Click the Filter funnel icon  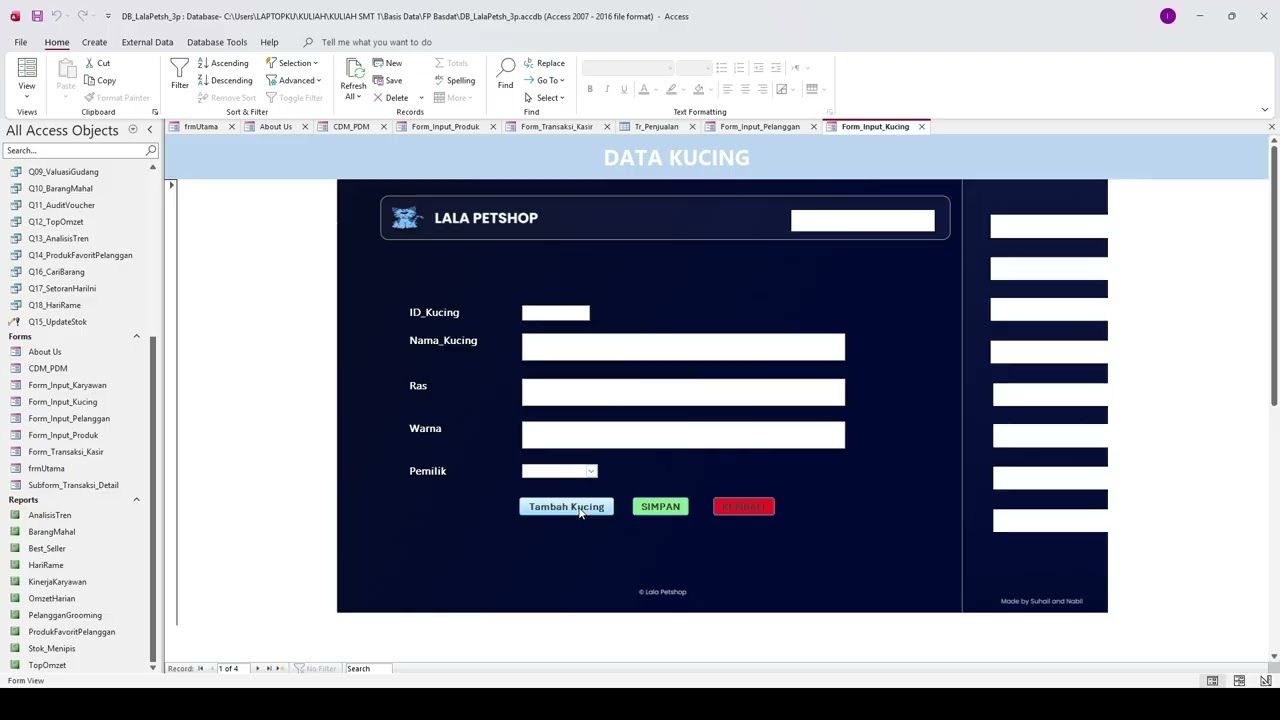(180, 75)
